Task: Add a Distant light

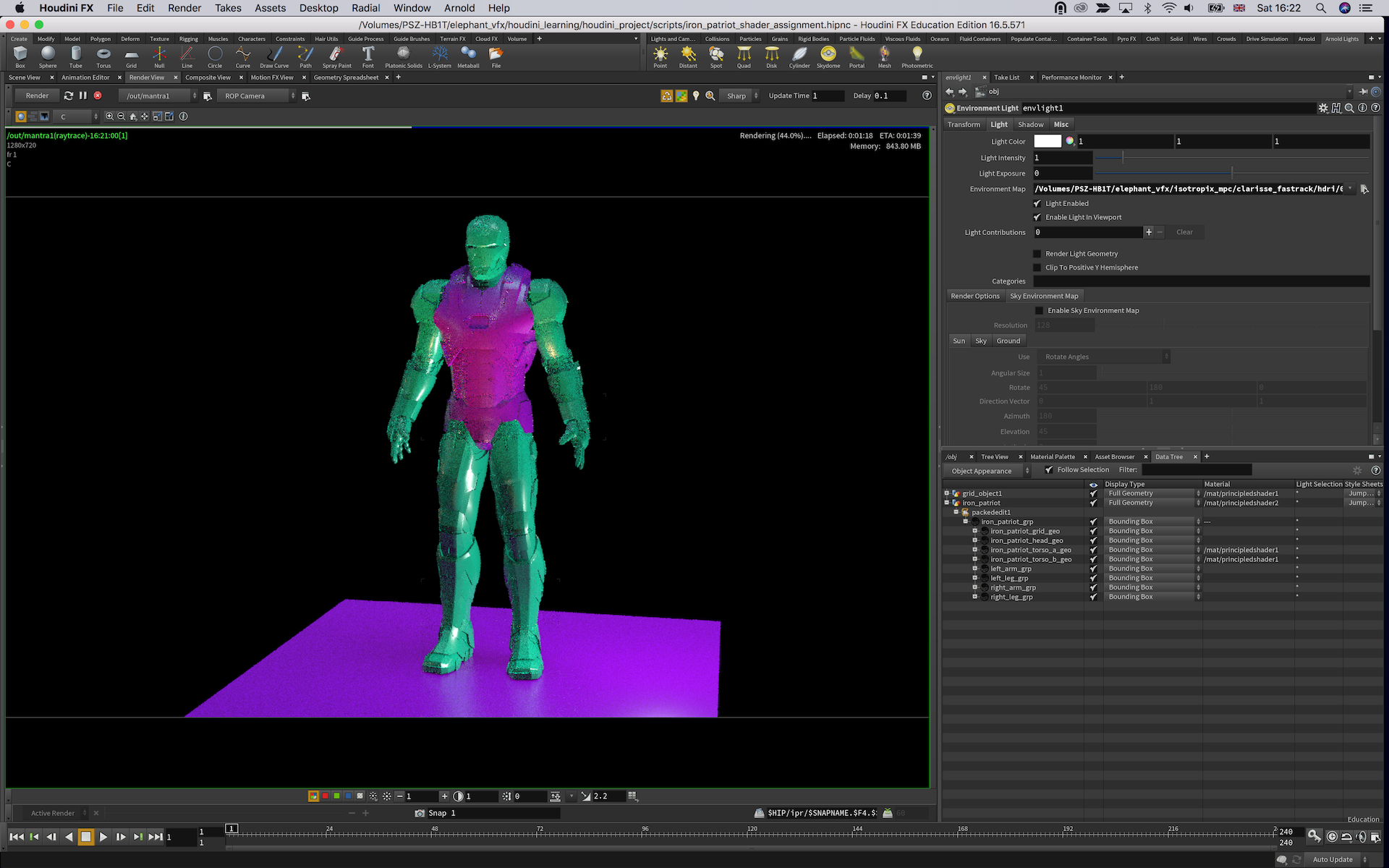Action: (688, 56)
